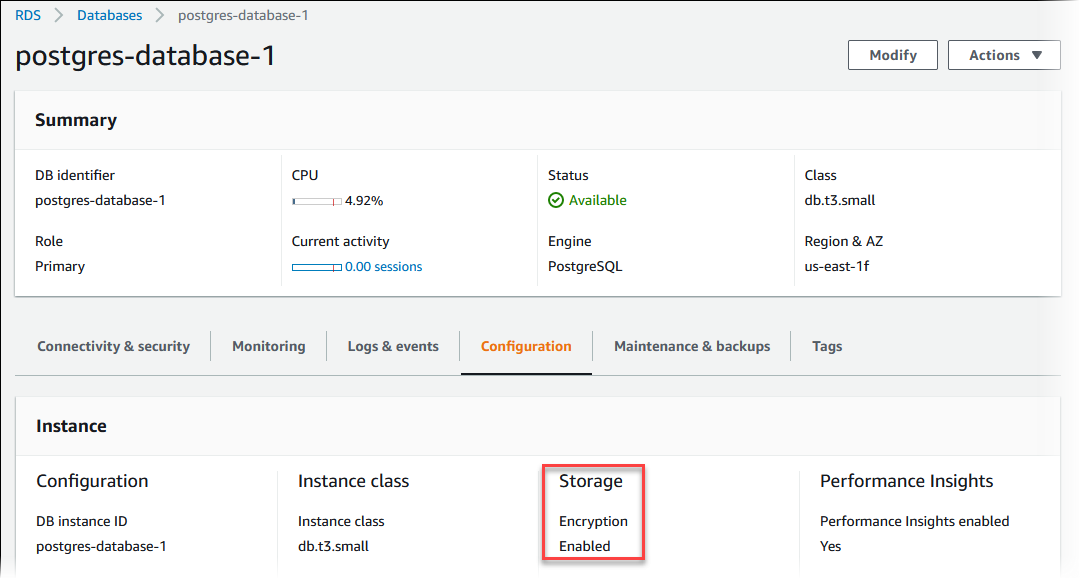Click the Configuration tab label

[x=526, y=346]
